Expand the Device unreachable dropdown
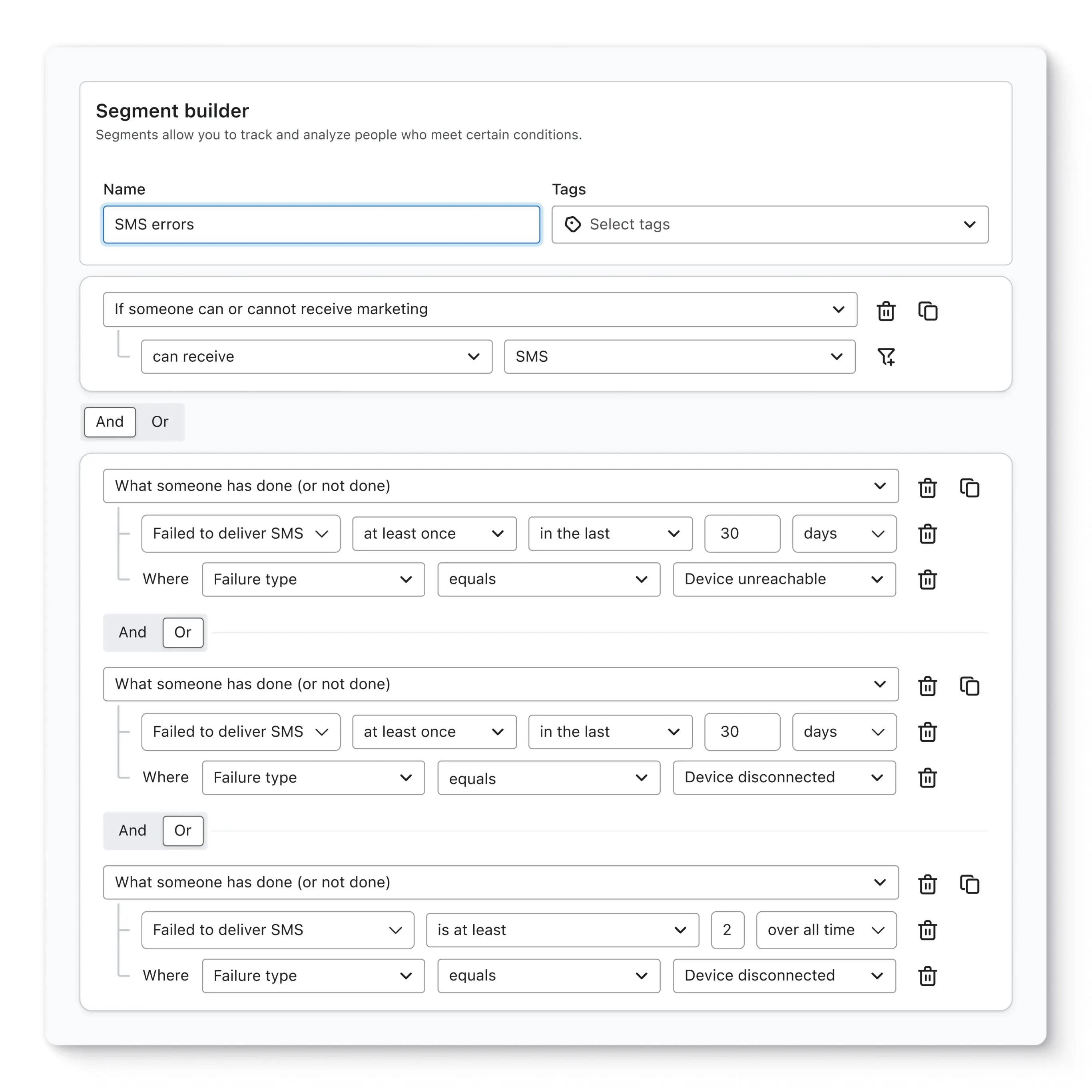 [x=784, y=579]
